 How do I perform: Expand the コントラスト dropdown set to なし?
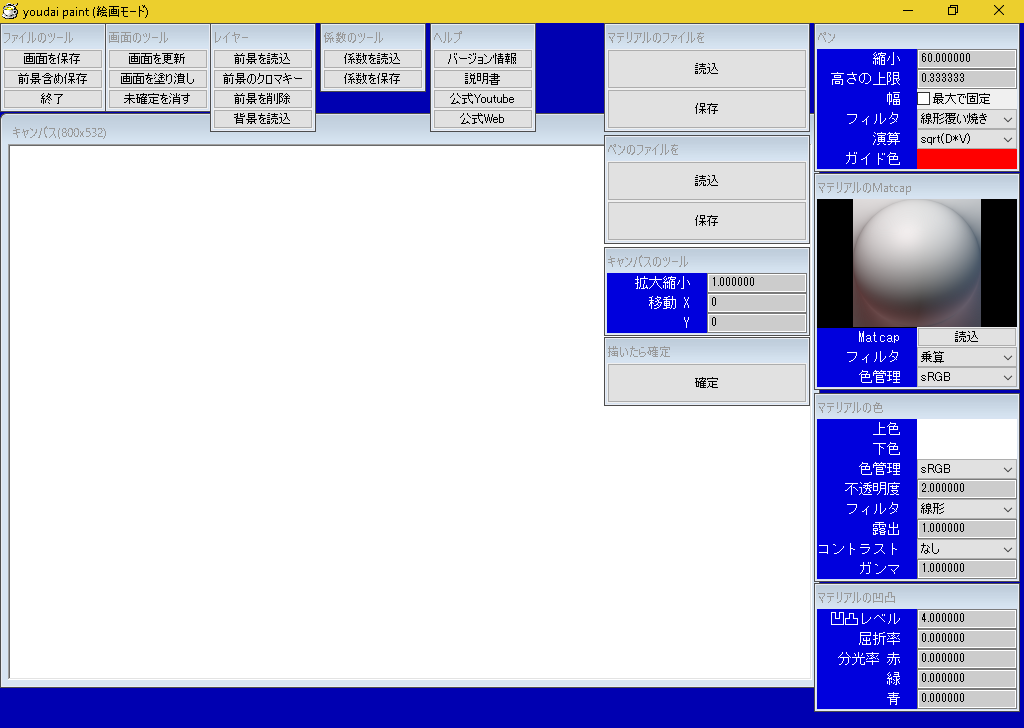966,549
